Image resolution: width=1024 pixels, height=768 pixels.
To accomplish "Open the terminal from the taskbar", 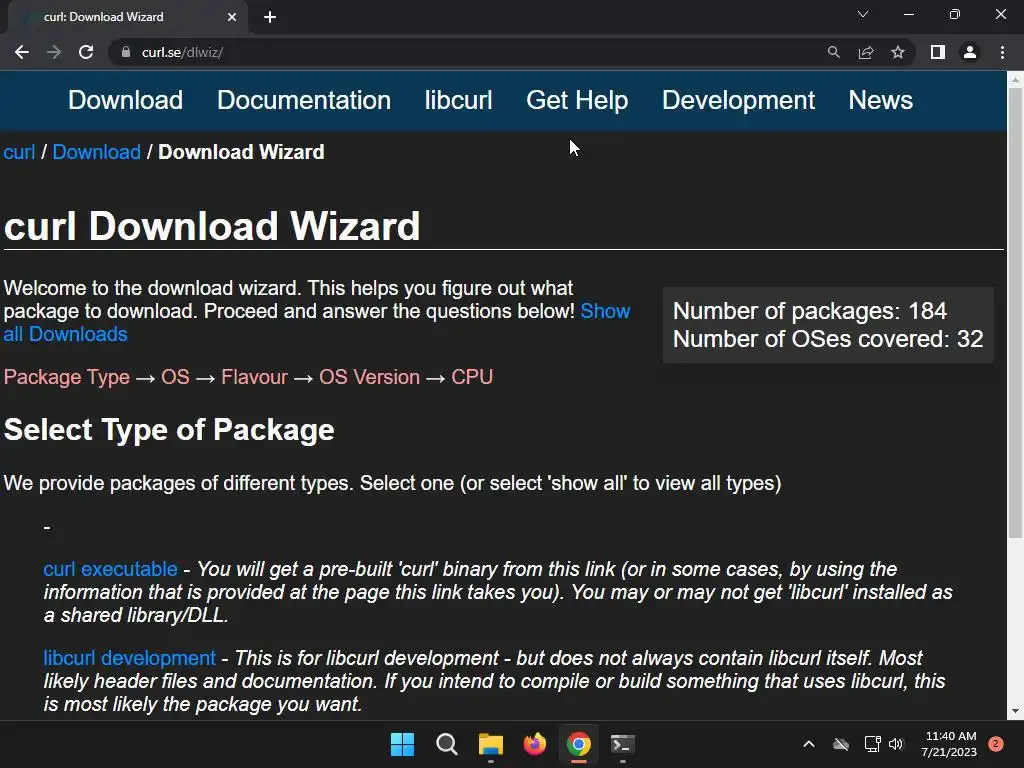I will [x=622, y=744].
